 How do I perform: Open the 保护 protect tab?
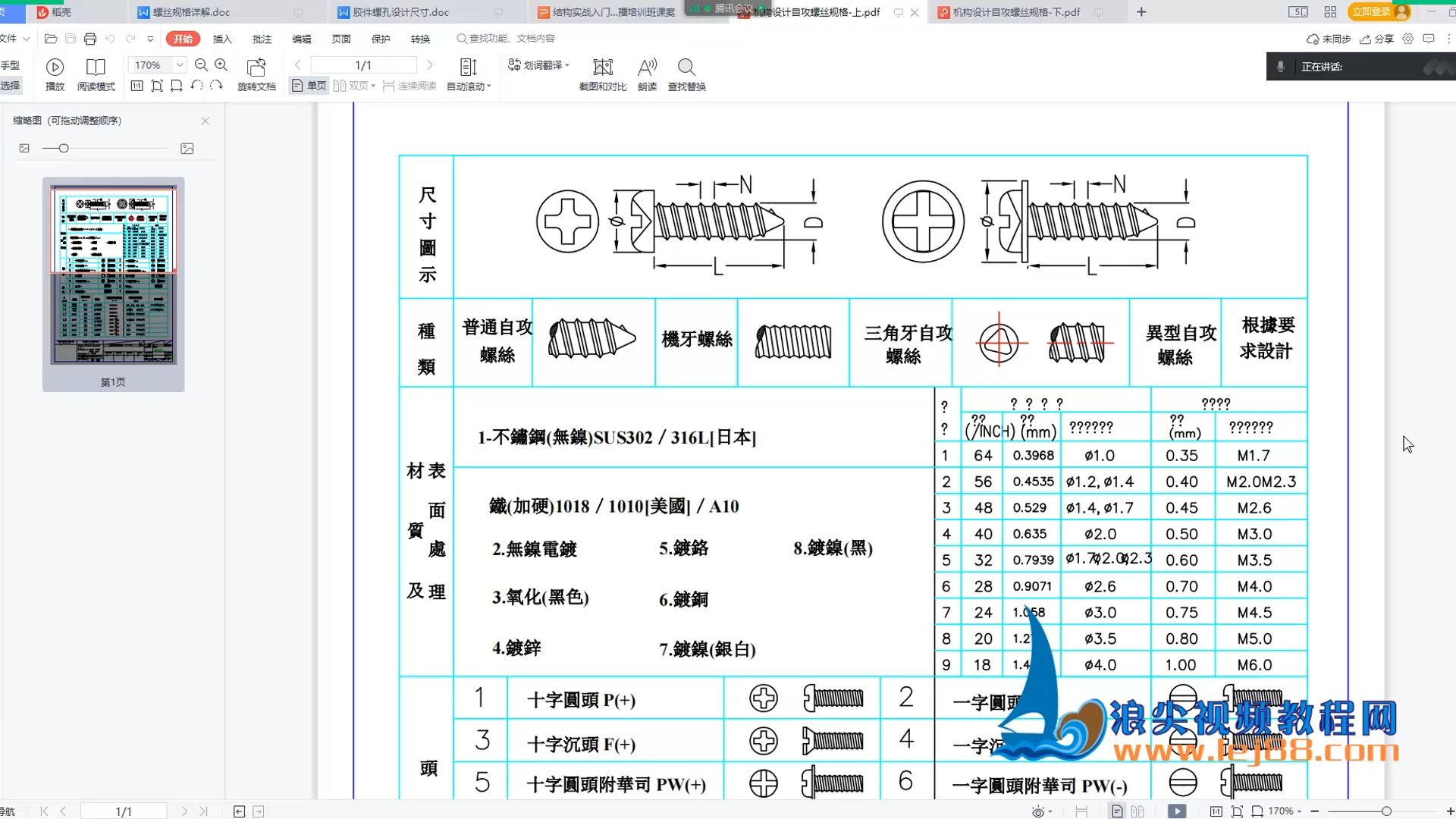pyautogui.click(x=381, y=39)
